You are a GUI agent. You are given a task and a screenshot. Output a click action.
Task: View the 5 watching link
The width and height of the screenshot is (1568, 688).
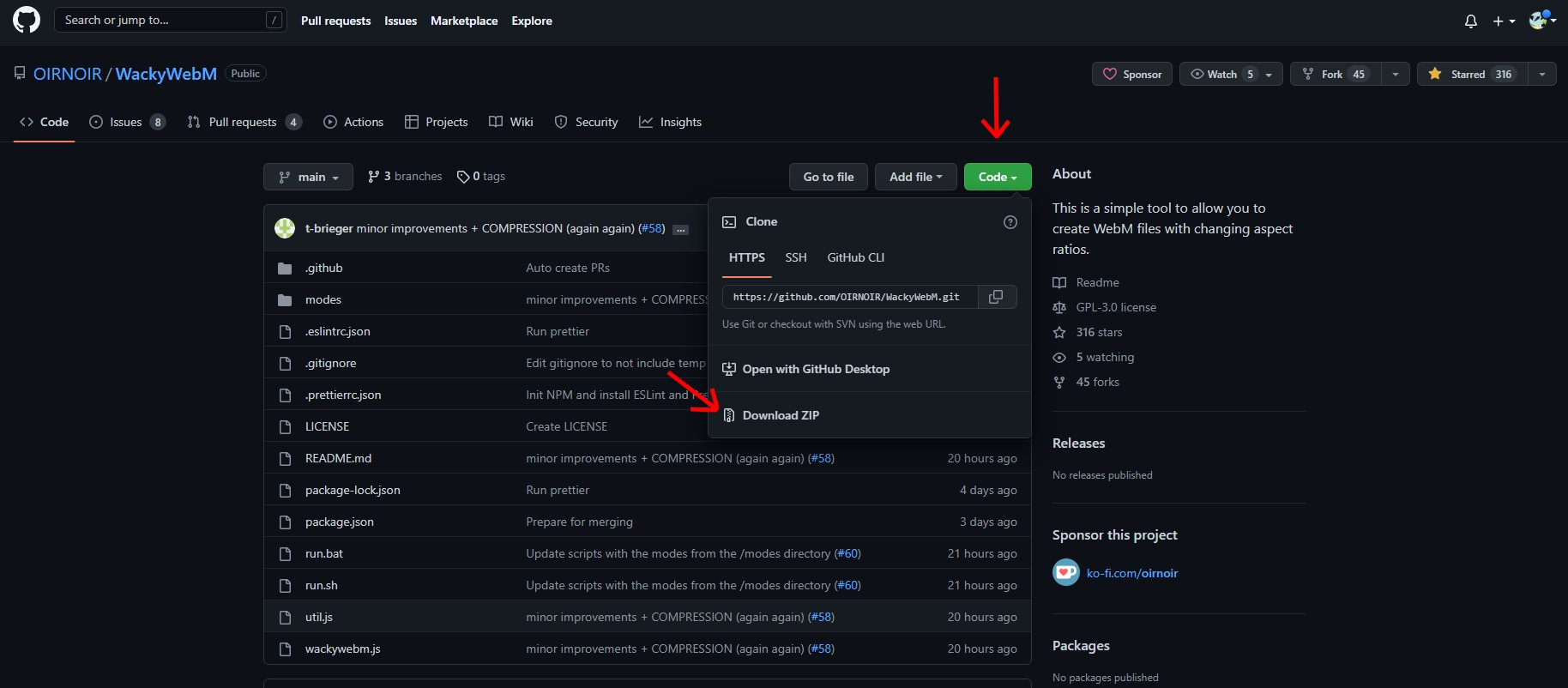point(1094,357)
